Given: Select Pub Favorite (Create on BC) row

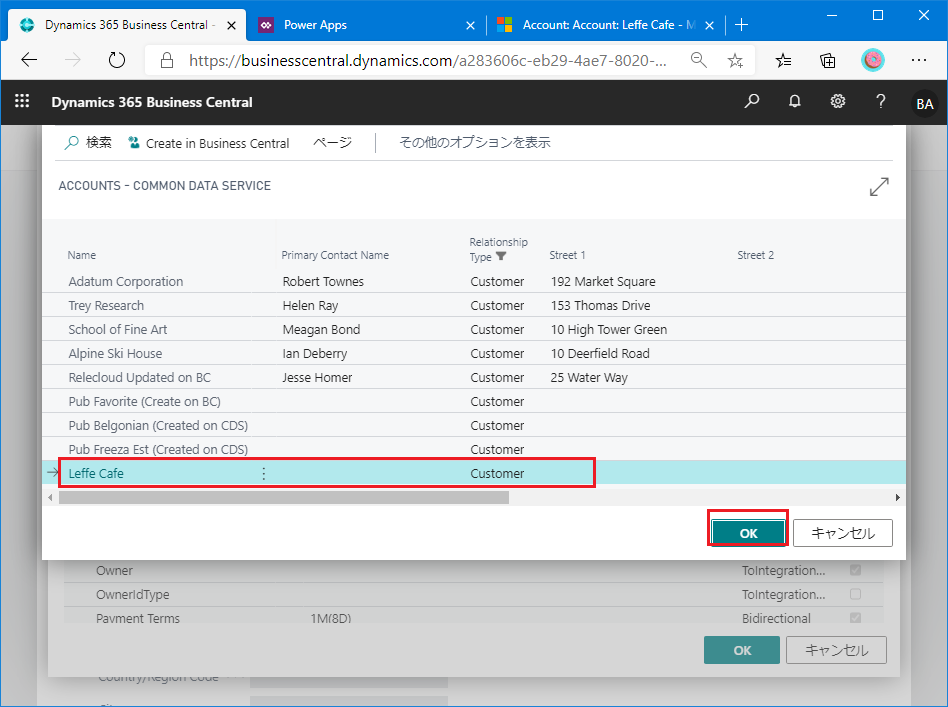Looking at the screenshot, I should pyautogui.click(x=474, y=402).
